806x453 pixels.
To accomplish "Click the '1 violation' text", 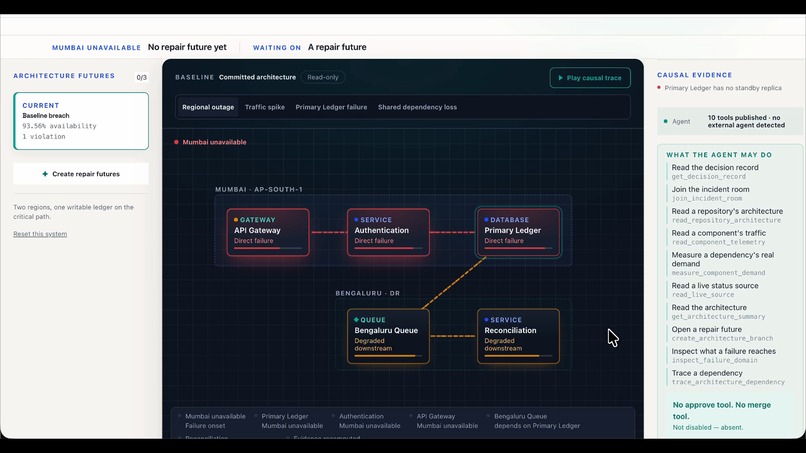I will (44, 136).
